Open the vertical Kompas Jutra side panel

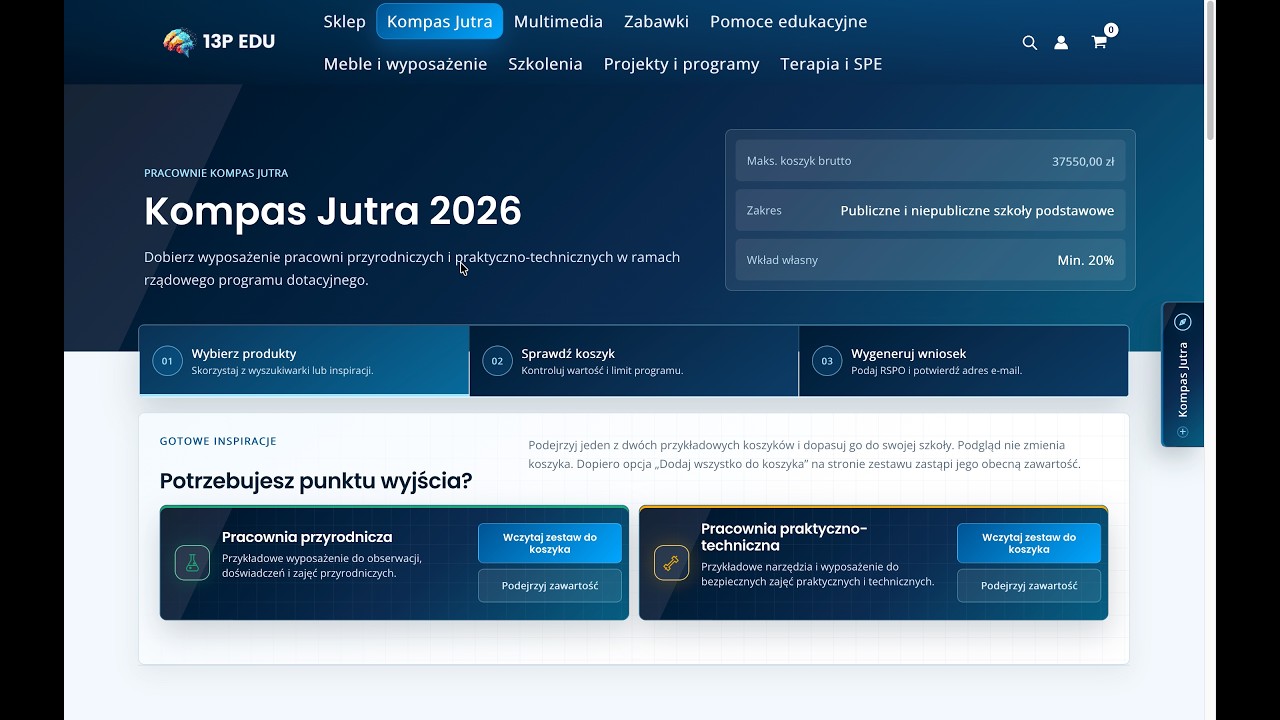pyautogui.click(x=1183, y=374)
